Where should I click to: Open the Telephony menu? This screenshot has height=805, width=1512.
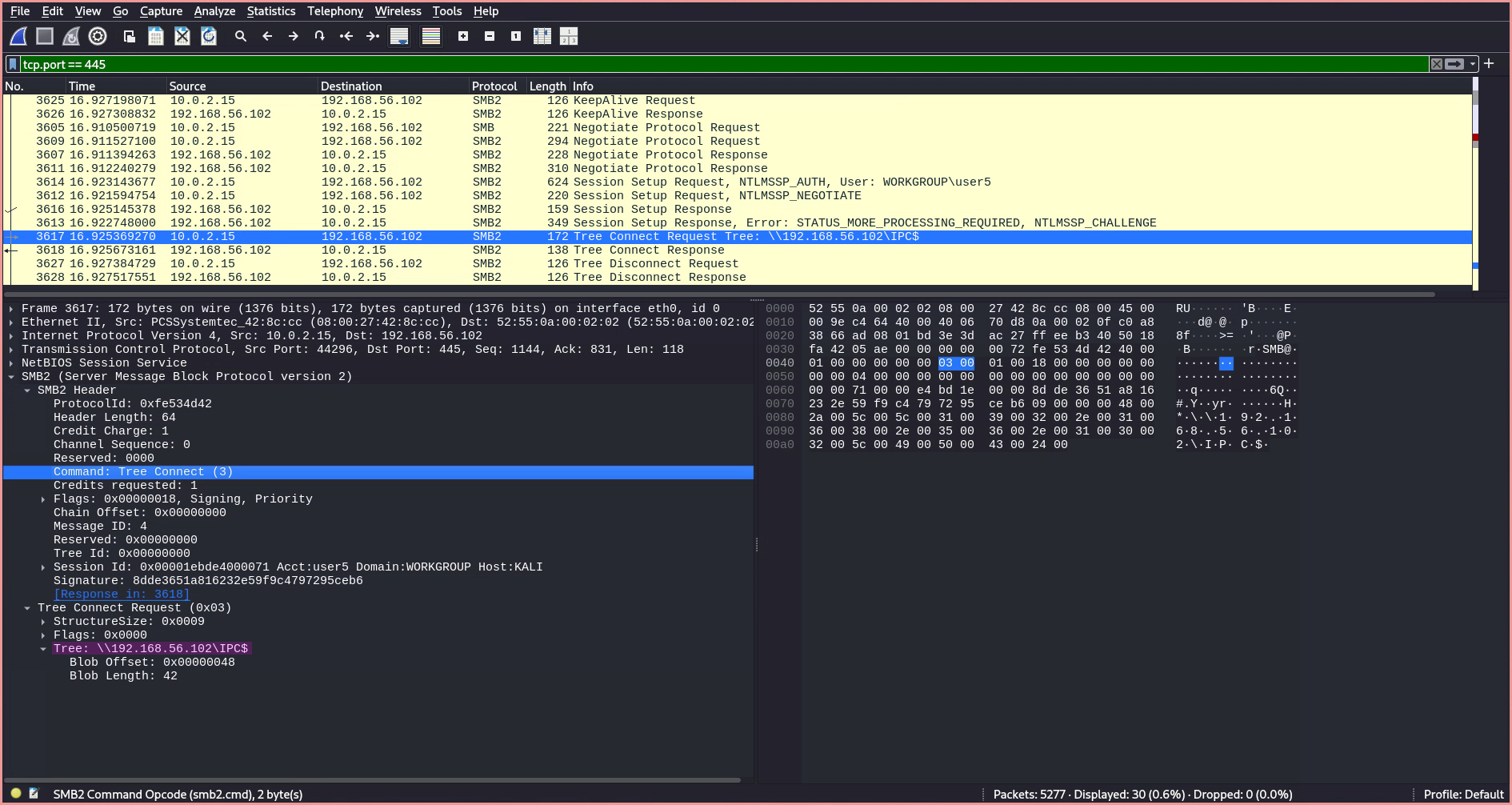point(335,11)
